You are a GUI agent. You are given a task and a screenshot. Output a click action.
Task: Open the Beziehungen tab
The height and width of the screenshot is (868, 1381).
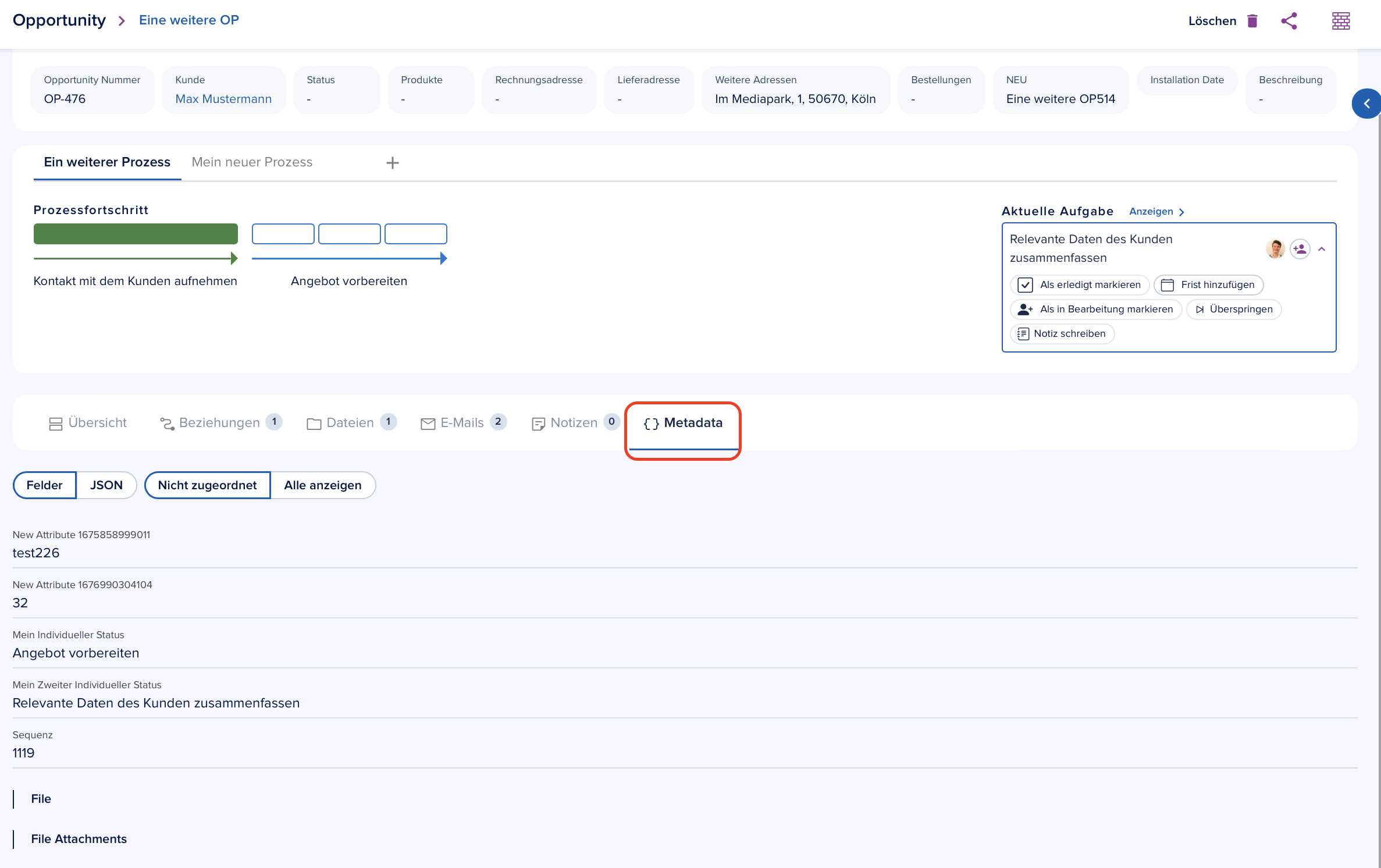pyautogui.click(x=220, y=423)
